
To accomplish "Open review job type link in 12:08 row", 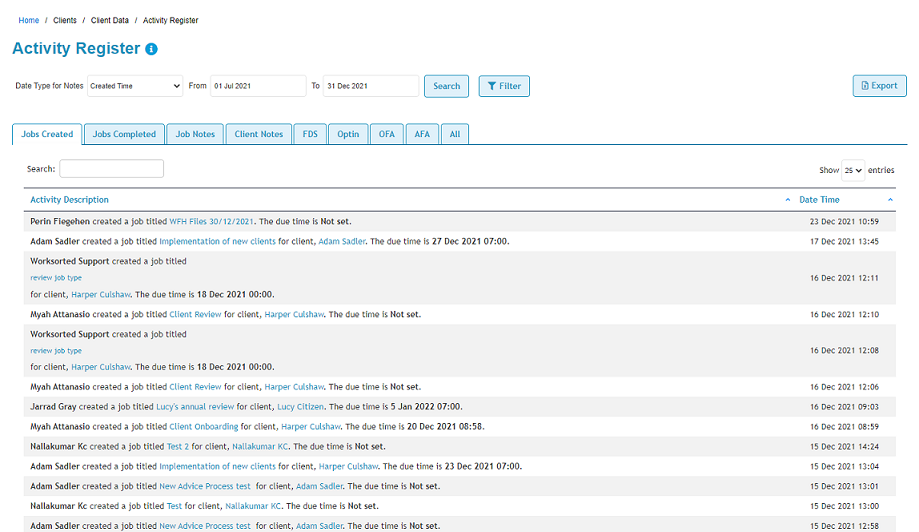I will pyautogui.click(x=56, y=350).
